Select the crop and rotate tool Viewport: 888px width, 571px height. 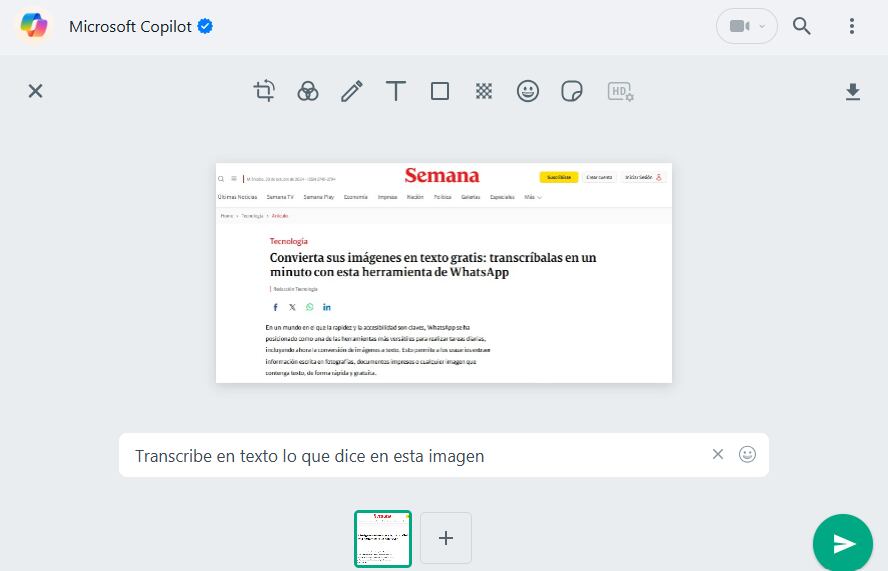(264, 91)
